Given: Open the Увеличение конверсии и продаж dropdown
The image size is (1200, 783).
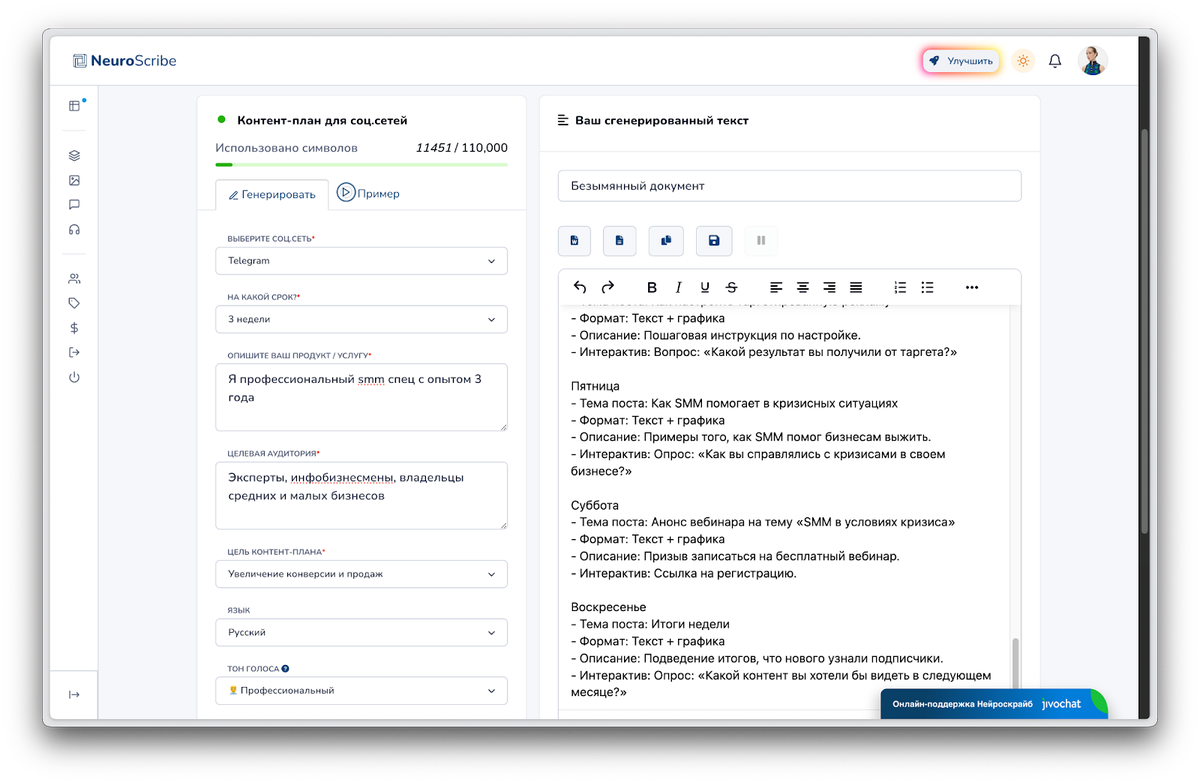Looking at the screenshot, I should click(361, 574).
